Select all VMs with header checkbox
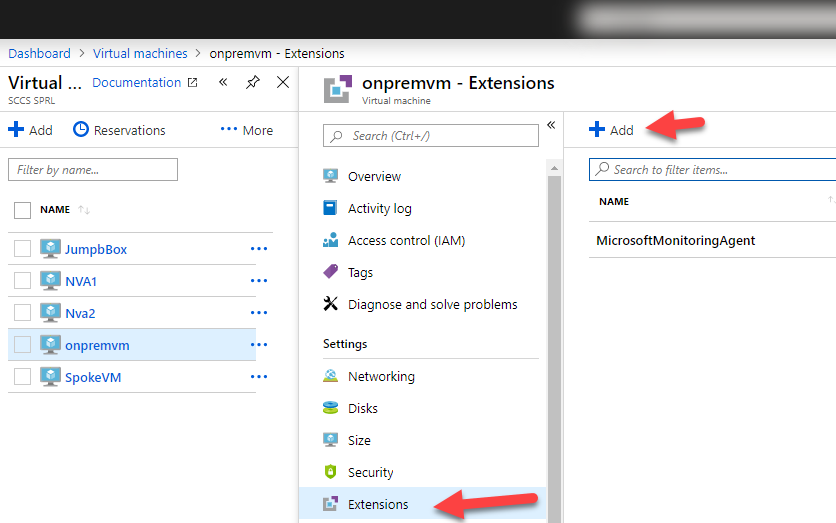 point(23,210)
